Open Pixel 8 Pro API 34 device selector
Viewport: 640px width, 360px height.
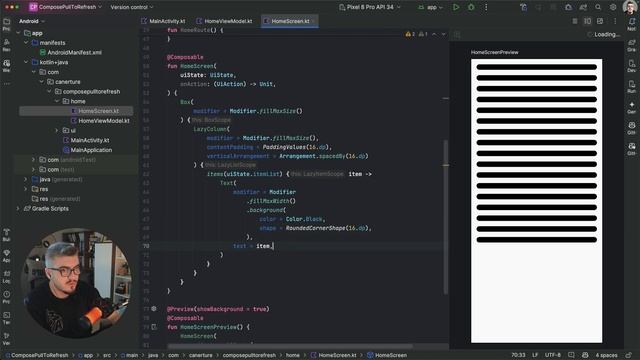coord(370,7)
